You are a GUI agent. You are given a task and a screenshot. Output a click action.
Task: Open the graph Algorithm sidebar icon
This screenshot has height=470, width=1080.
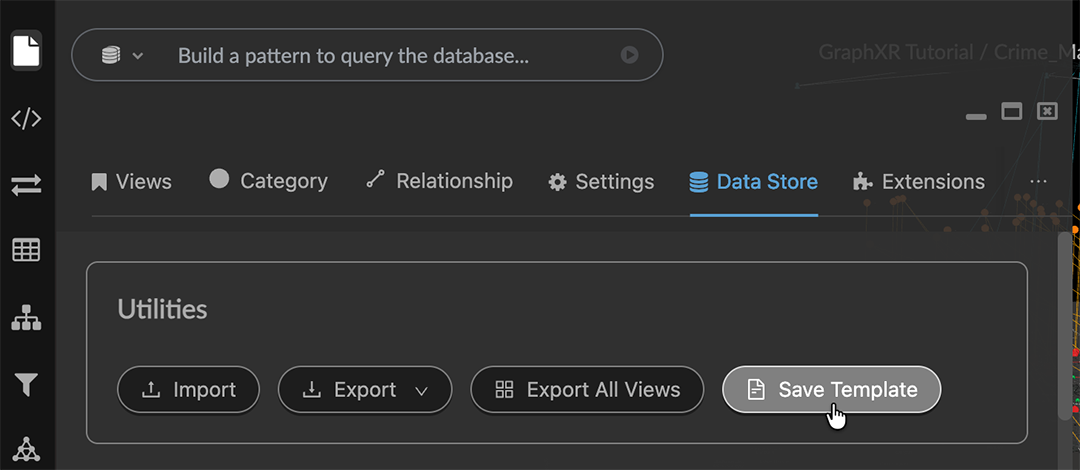[26, 450]
